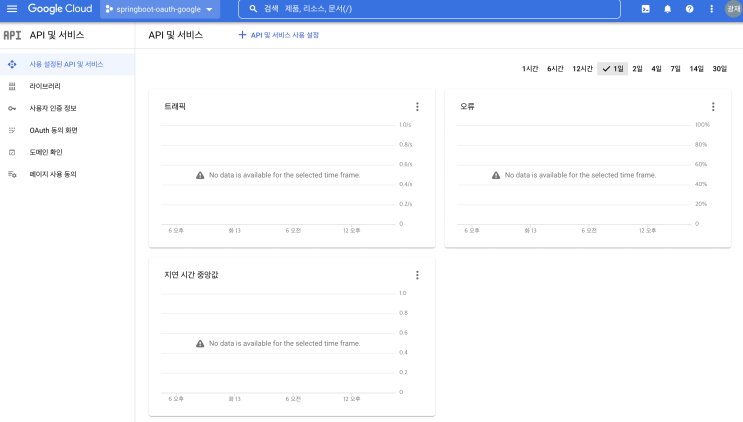Click the domain verification checkbox icon
The height and width of the screenshot is (422, 743).
pos(12,152)
